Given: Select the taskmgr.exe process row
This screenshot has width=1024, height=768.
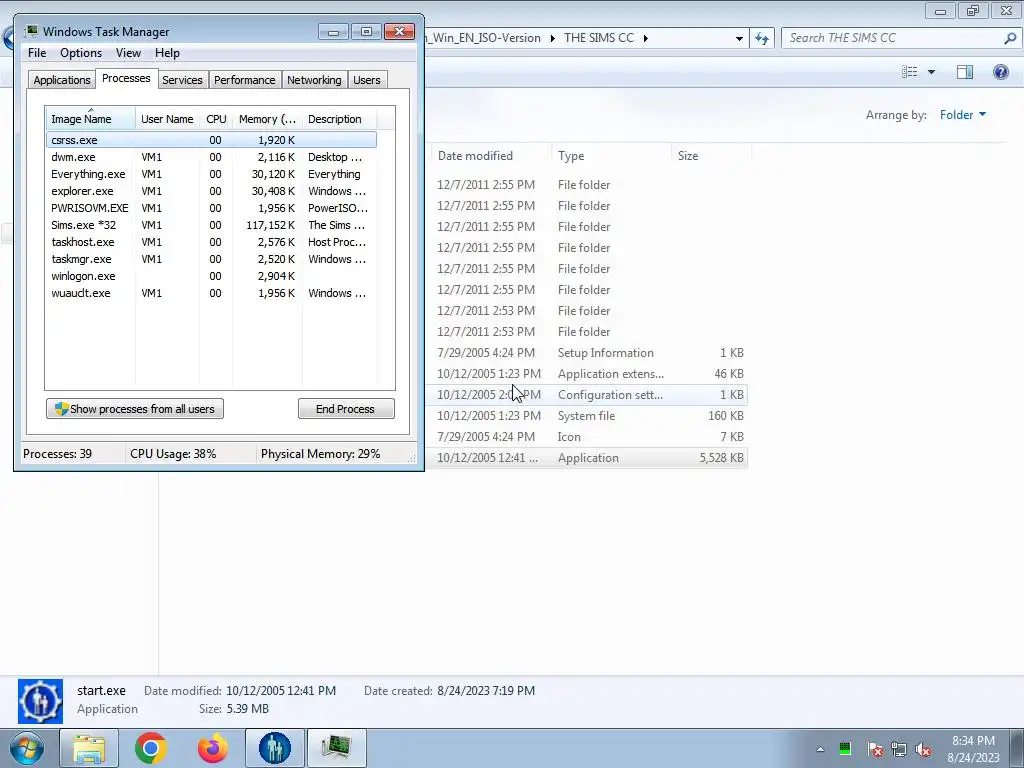Looking at the screenshot, I should pyautogui.click(x=211, y=259).
